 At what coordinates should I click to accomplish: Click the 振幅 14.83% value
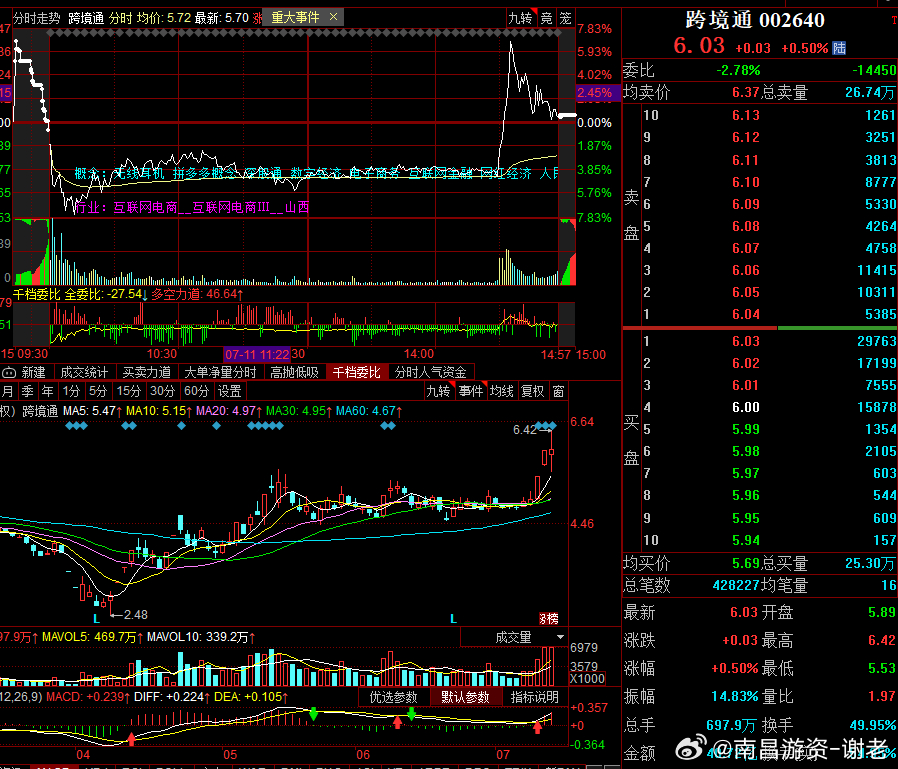click(x=735, y=696)
